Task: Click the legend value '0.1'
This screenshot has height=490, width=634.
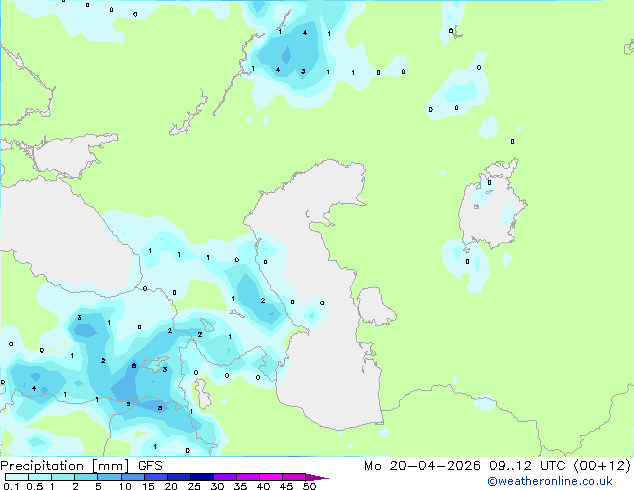Action: click(x=11, y=486)
